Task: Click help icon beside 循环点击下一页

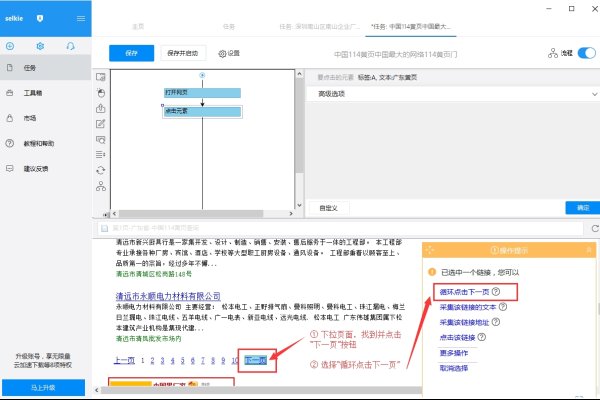Action: [496, 292]
